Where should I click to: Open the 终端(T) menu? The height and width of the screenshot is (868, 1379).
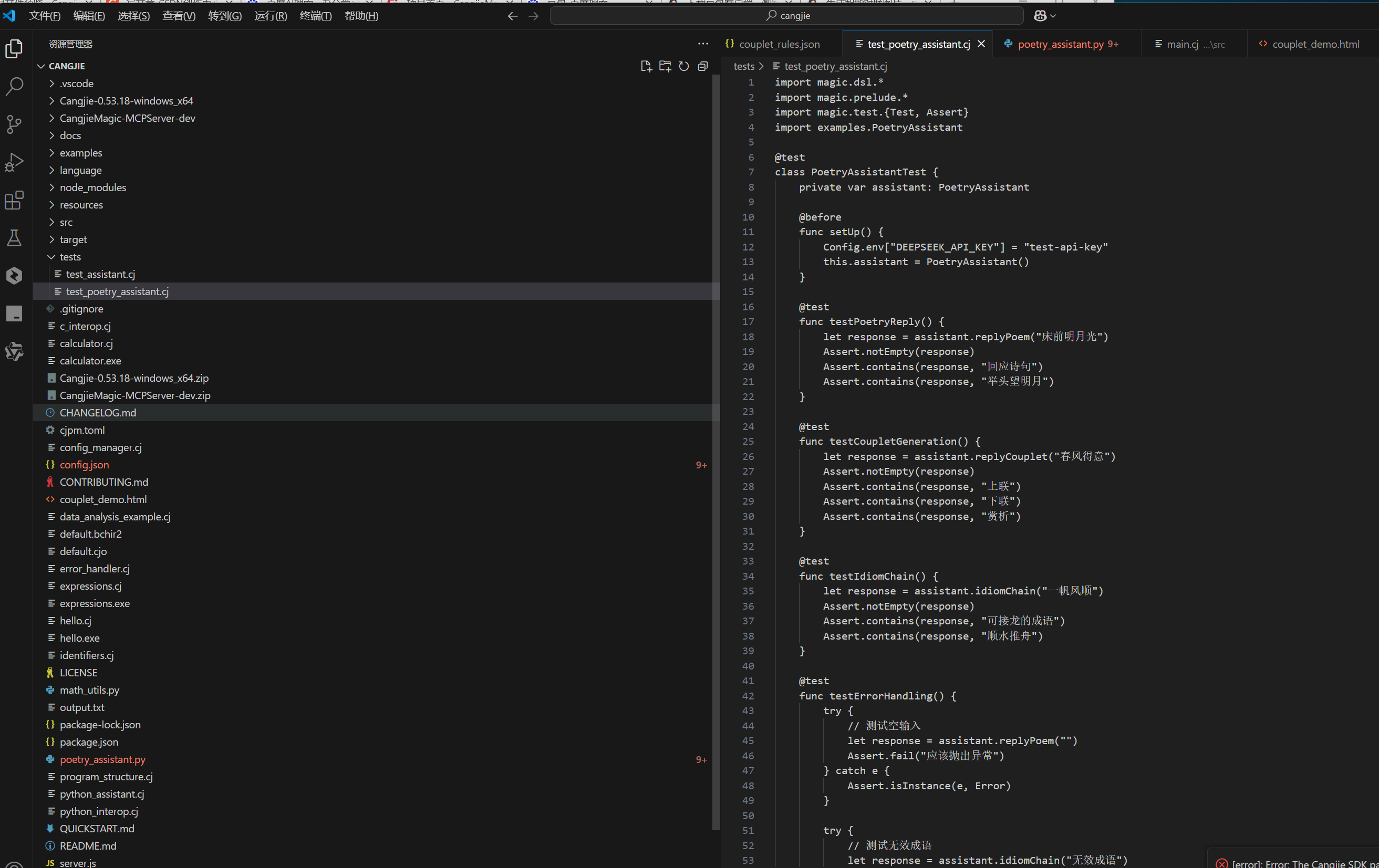point(316,16)
